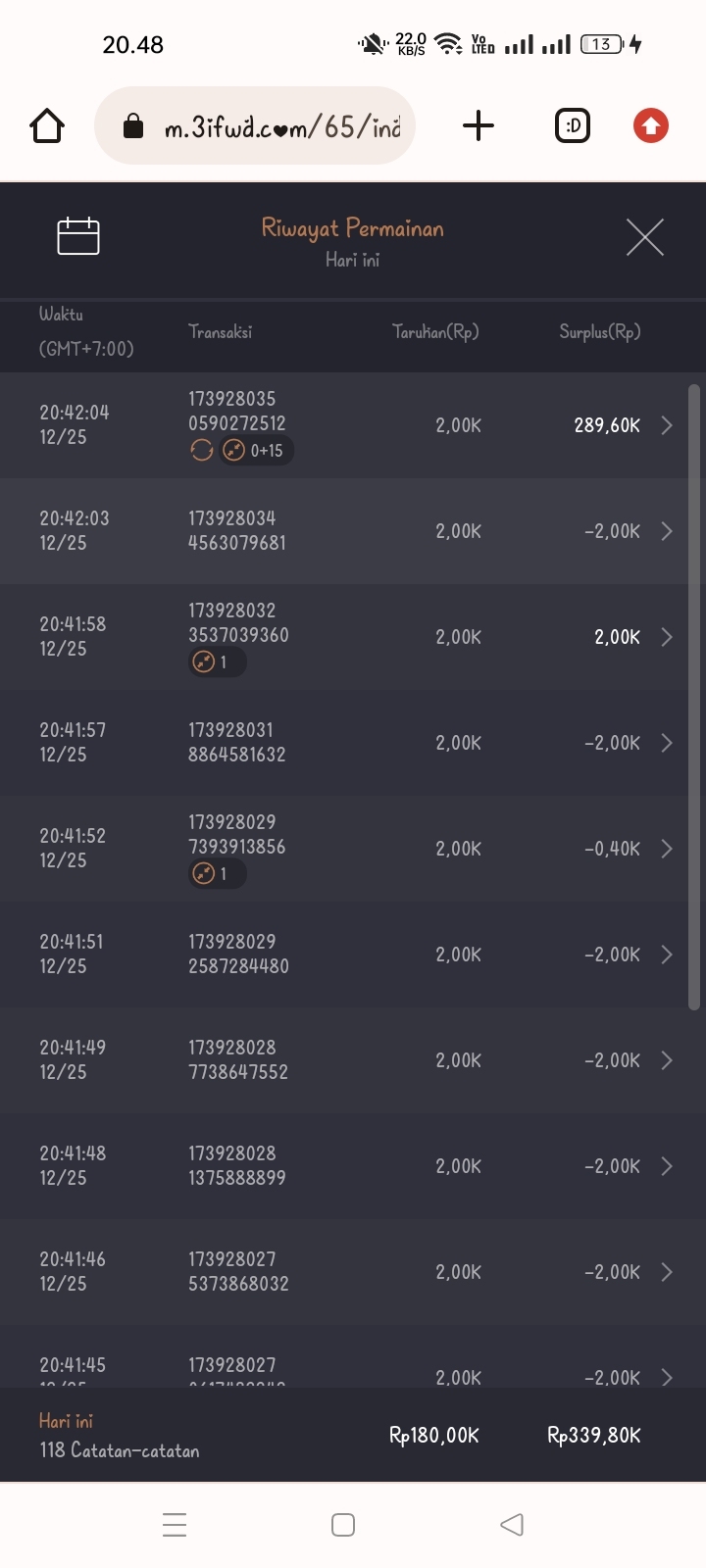Tap the browser home icon
Viewport: 706px width, 1568px height.
47,126
